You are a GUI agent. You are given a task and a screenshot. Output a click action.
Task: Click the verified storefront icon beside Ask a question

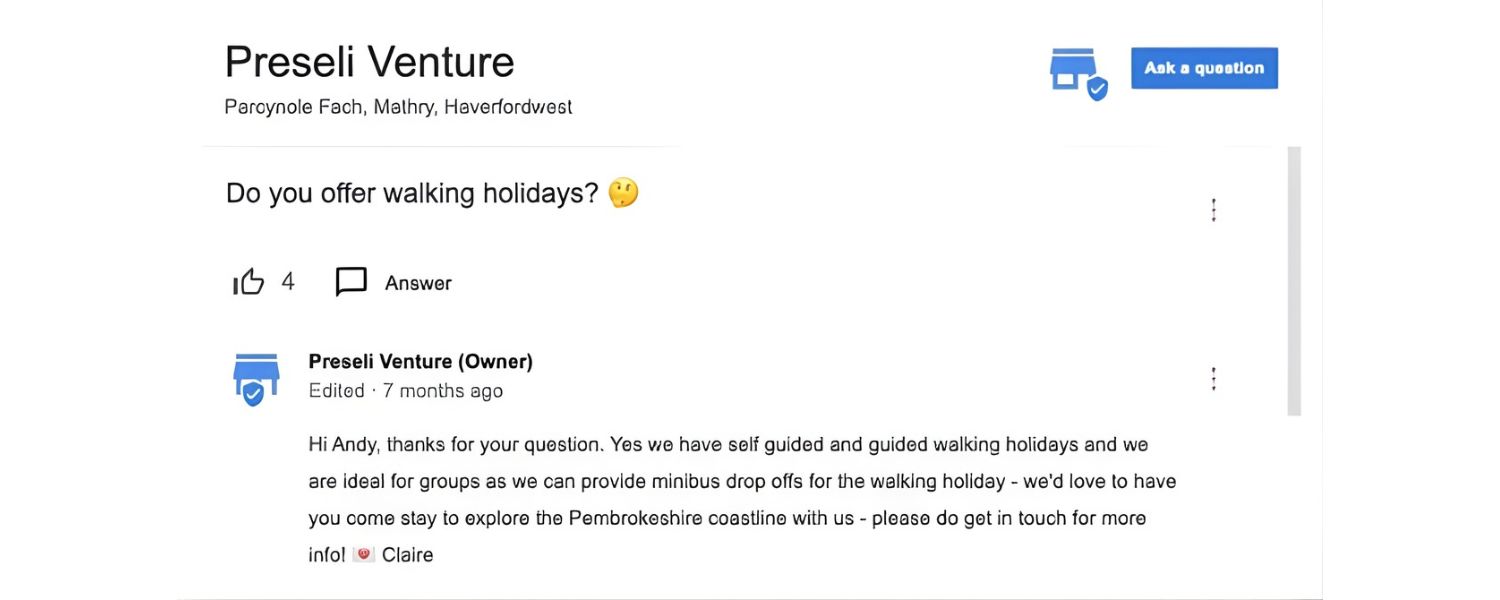(1075, 72)
